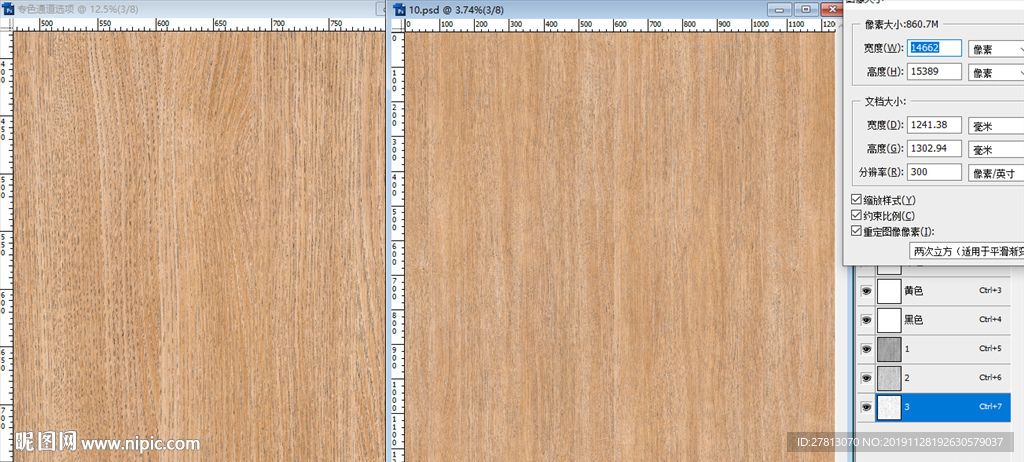1024x462 pixels.
Task: Click the resolution field showing 300
Action: pyautogui.click(x=935, y=172)
